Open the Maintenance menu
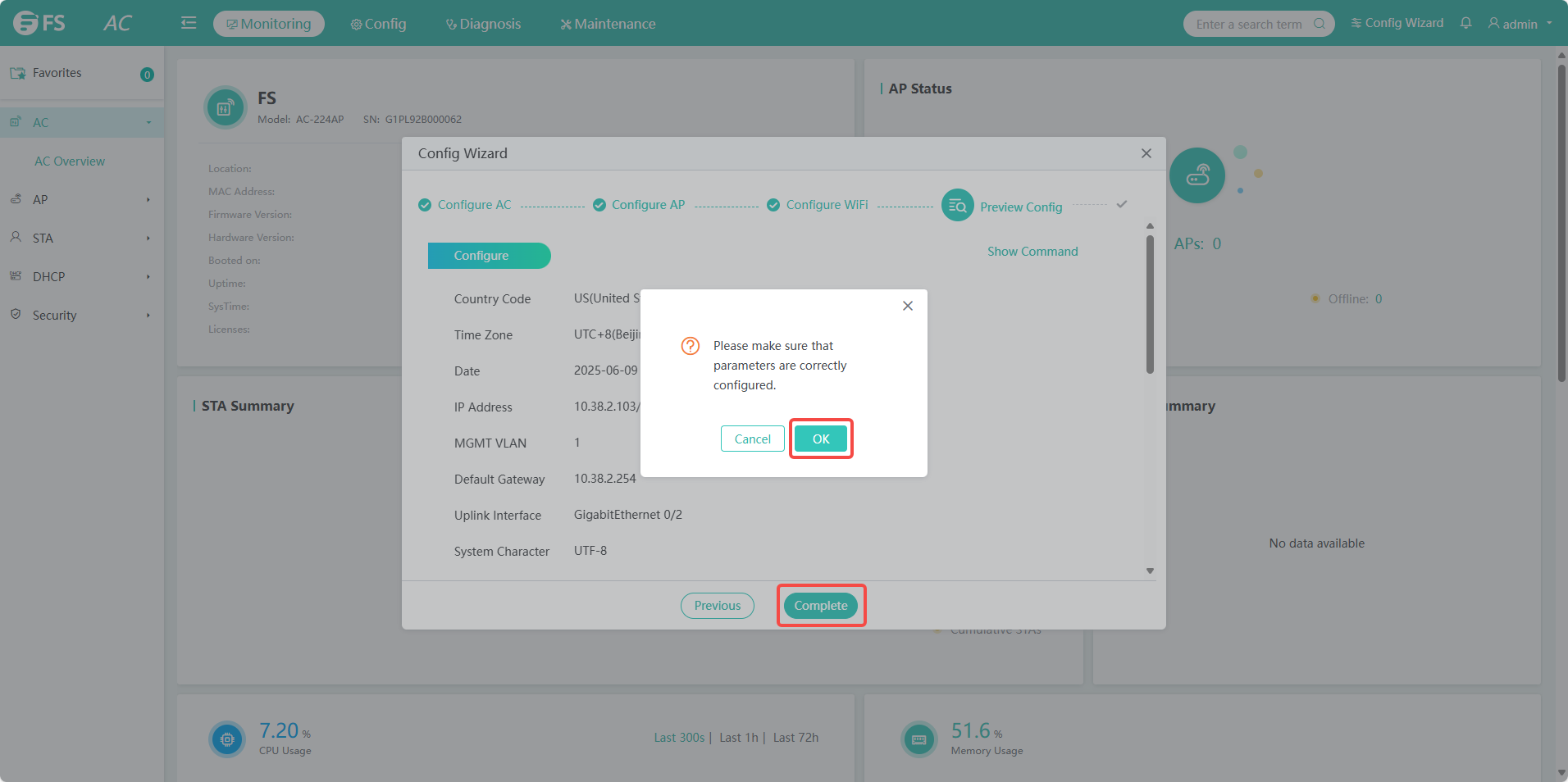Viewport: 1568px width, 782px height. pyautogui.click(x=608, y=24)
